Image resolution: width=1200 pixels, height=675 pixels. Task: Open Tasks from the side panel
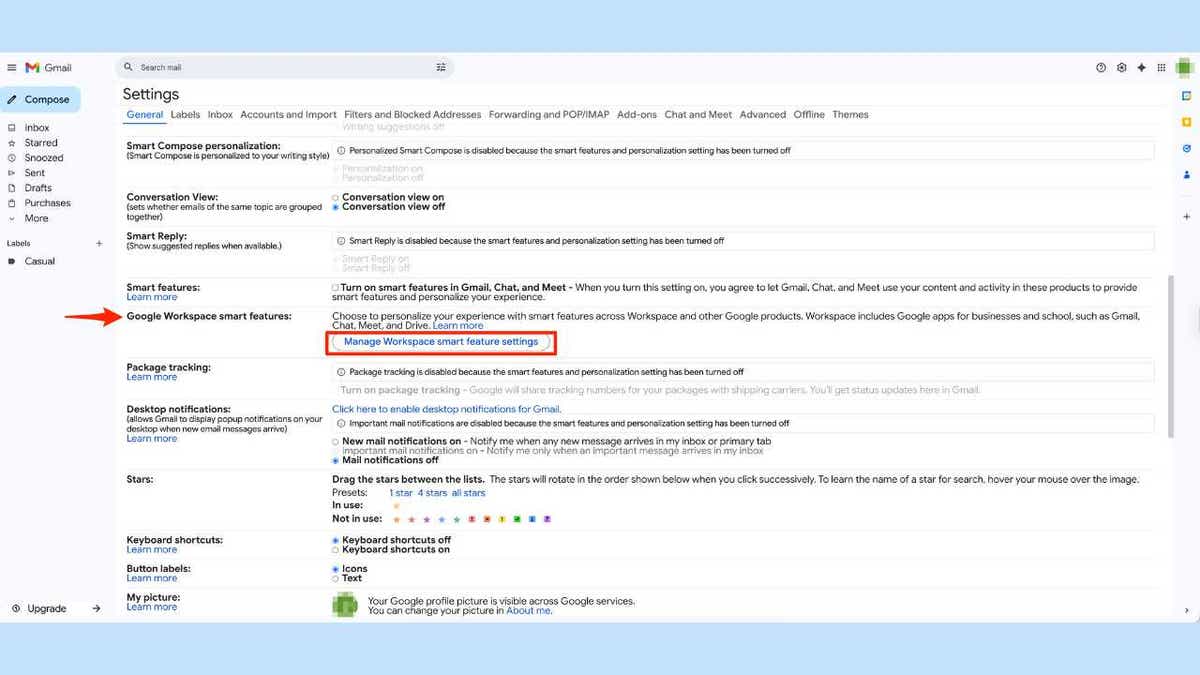pos(1186,148)
